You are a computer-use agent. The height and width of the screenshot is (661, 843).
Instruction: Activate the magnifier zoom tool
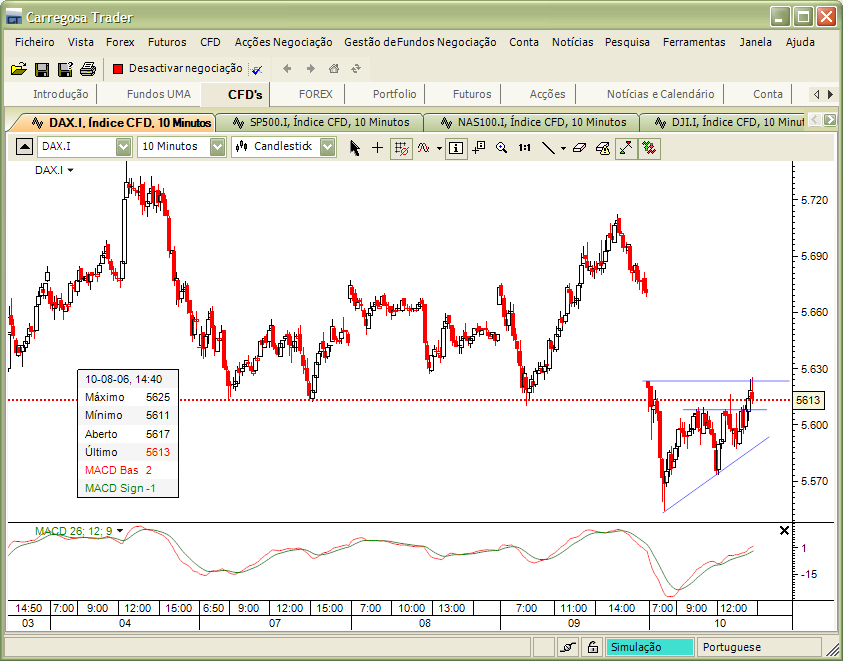502,147
